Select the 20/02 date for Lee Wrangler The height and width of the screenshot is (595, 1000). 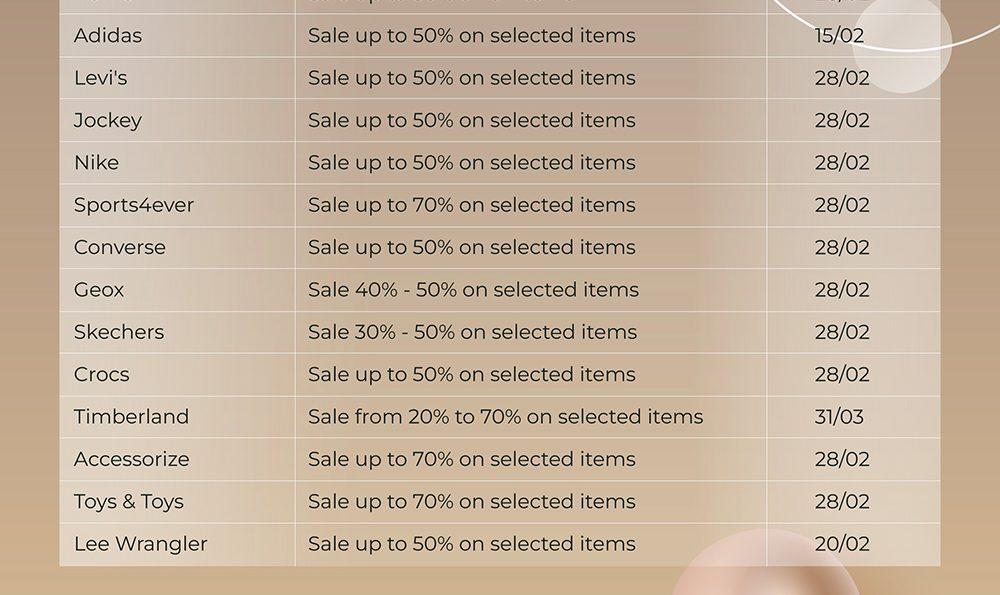click(842, 544)
